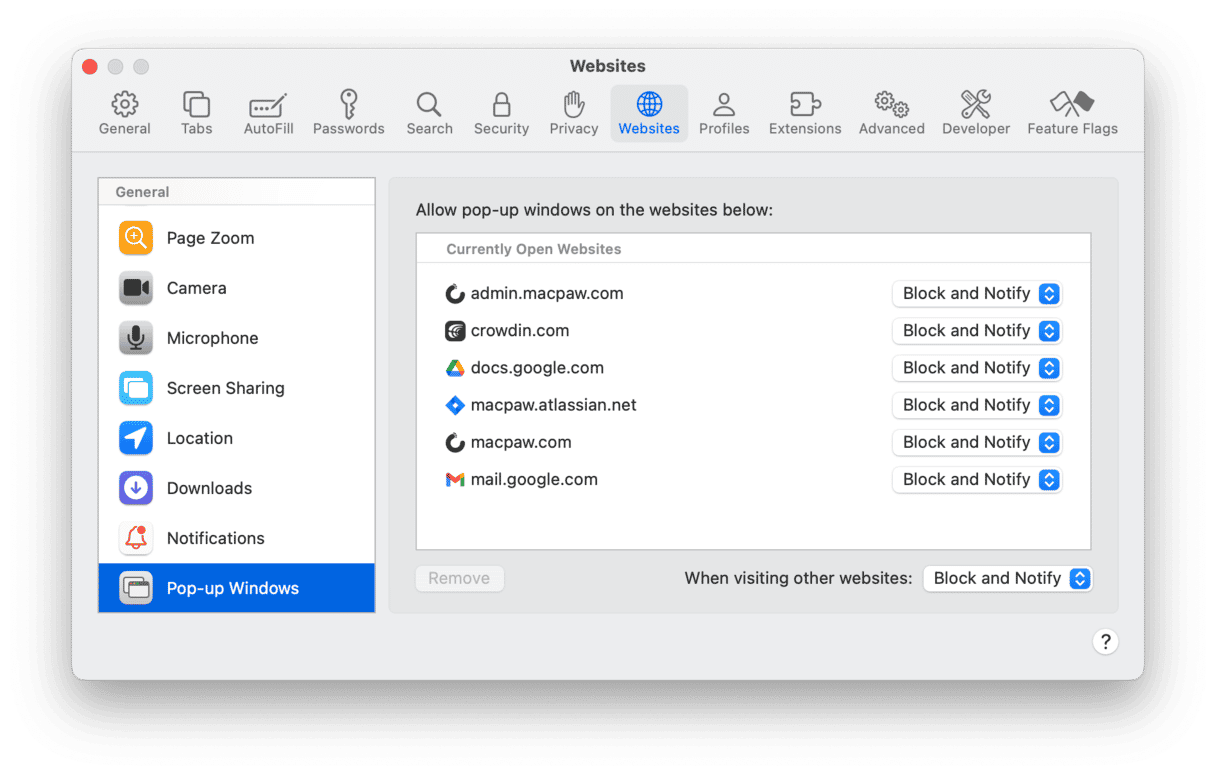Click the Location arrow icon
Screen dimensions: 1216x775
136,438
